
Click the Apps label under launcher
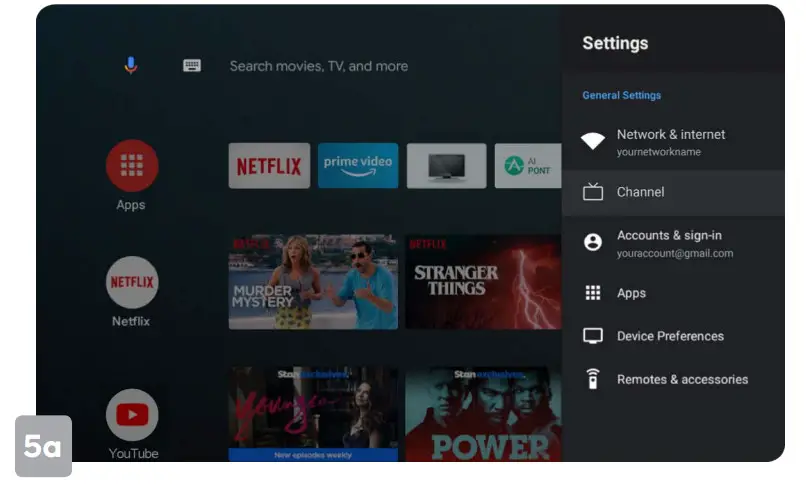[x=131, y=205]
